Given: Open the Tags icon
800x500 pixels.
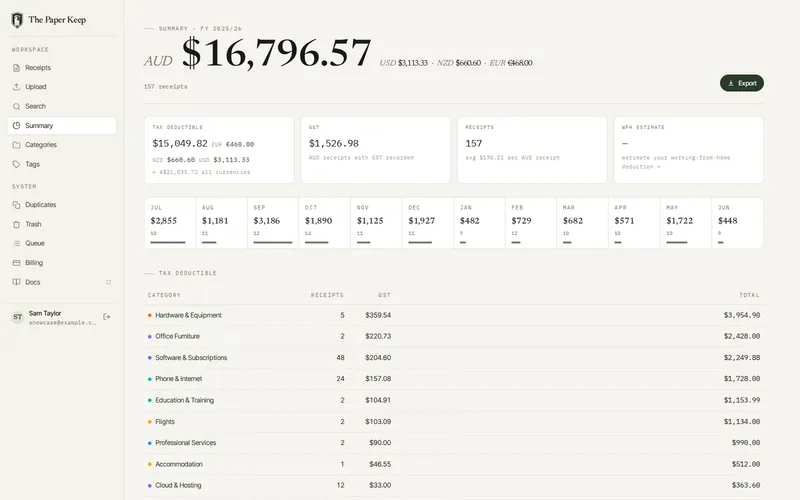Looking at the screenshot, I should pyautogui.click(x=16, y=164).
